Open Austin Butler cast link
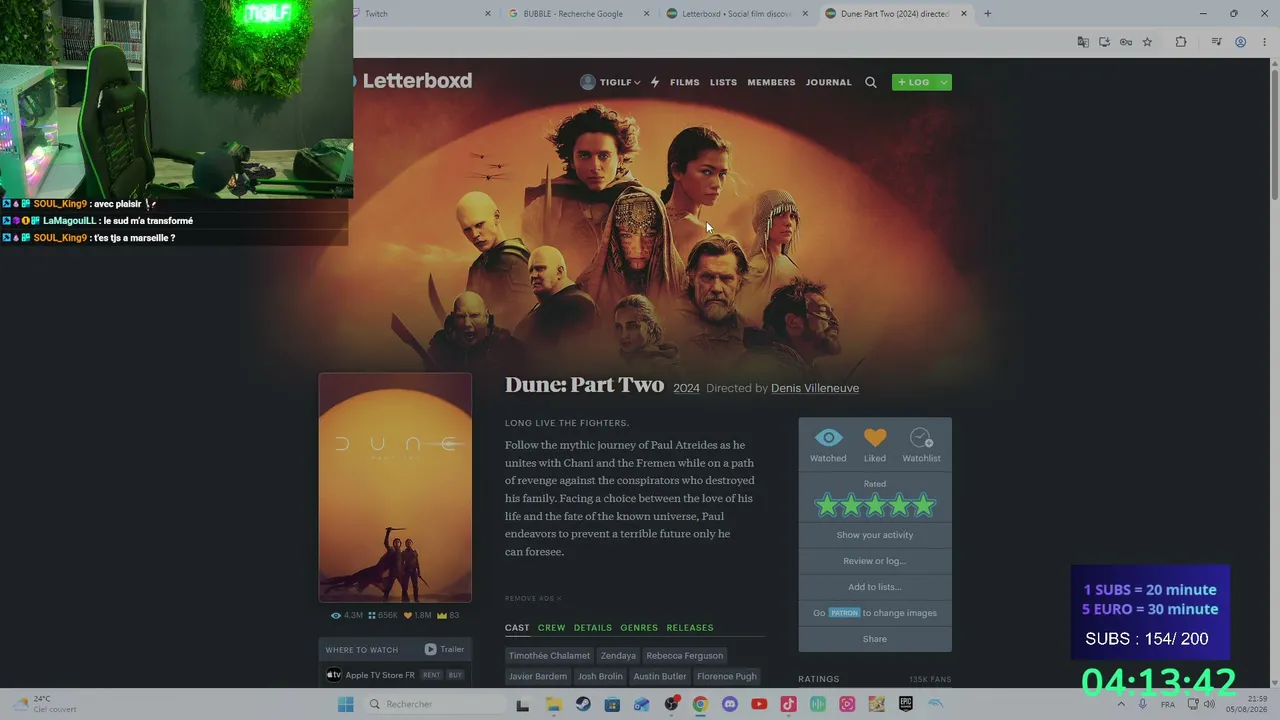This screenshot has height=720, width=1280. click(660, 677)
